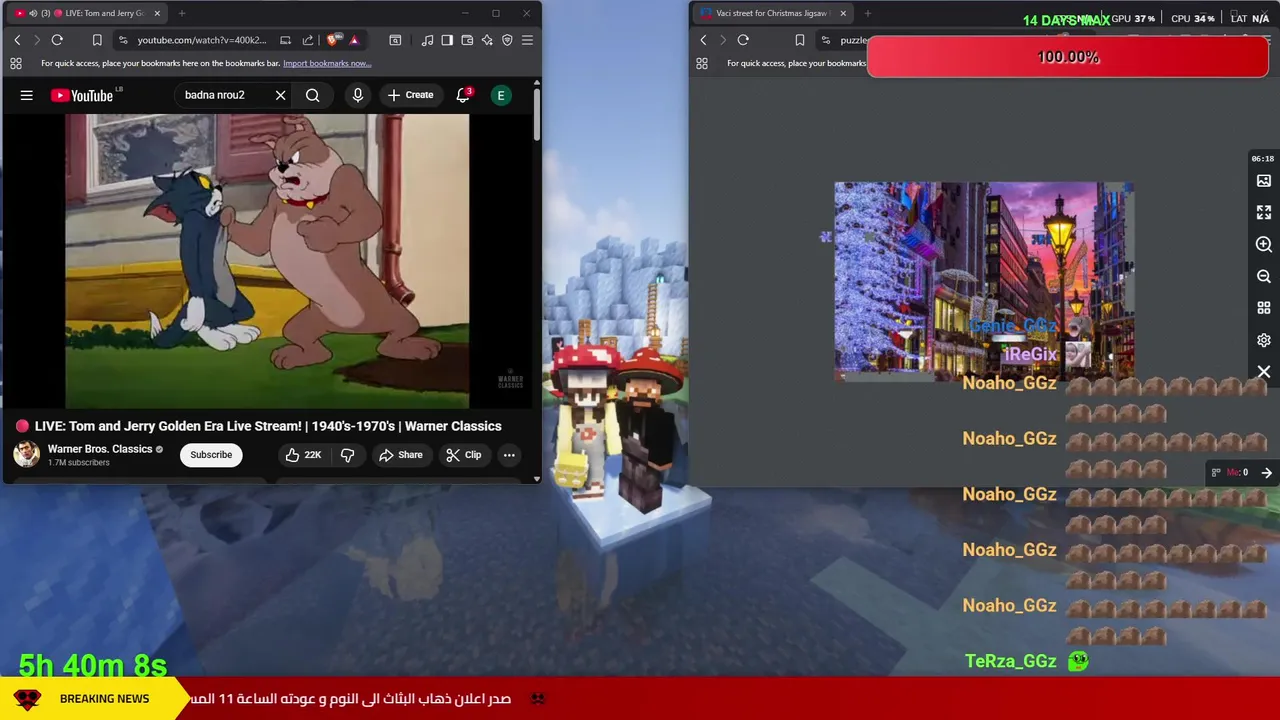Clip the live stream

[463, 455]
